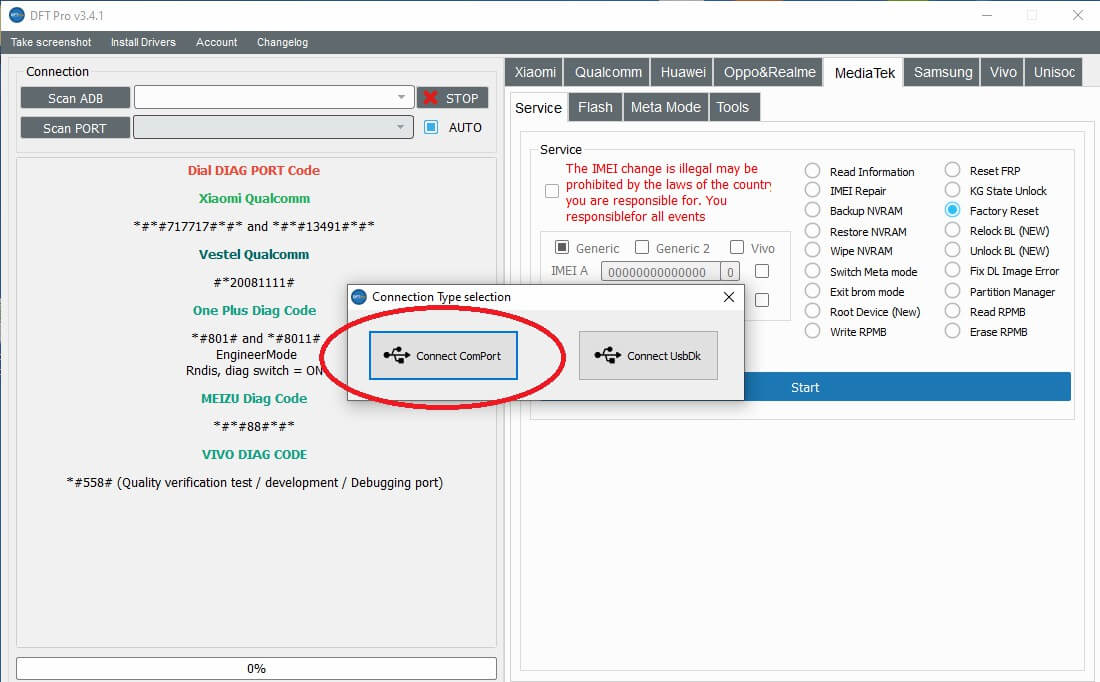Image resolution: width=1100 pixels, height=682 pixels.
Task: Toggle the Generic checkbox
Action: (x=562, y=247)
